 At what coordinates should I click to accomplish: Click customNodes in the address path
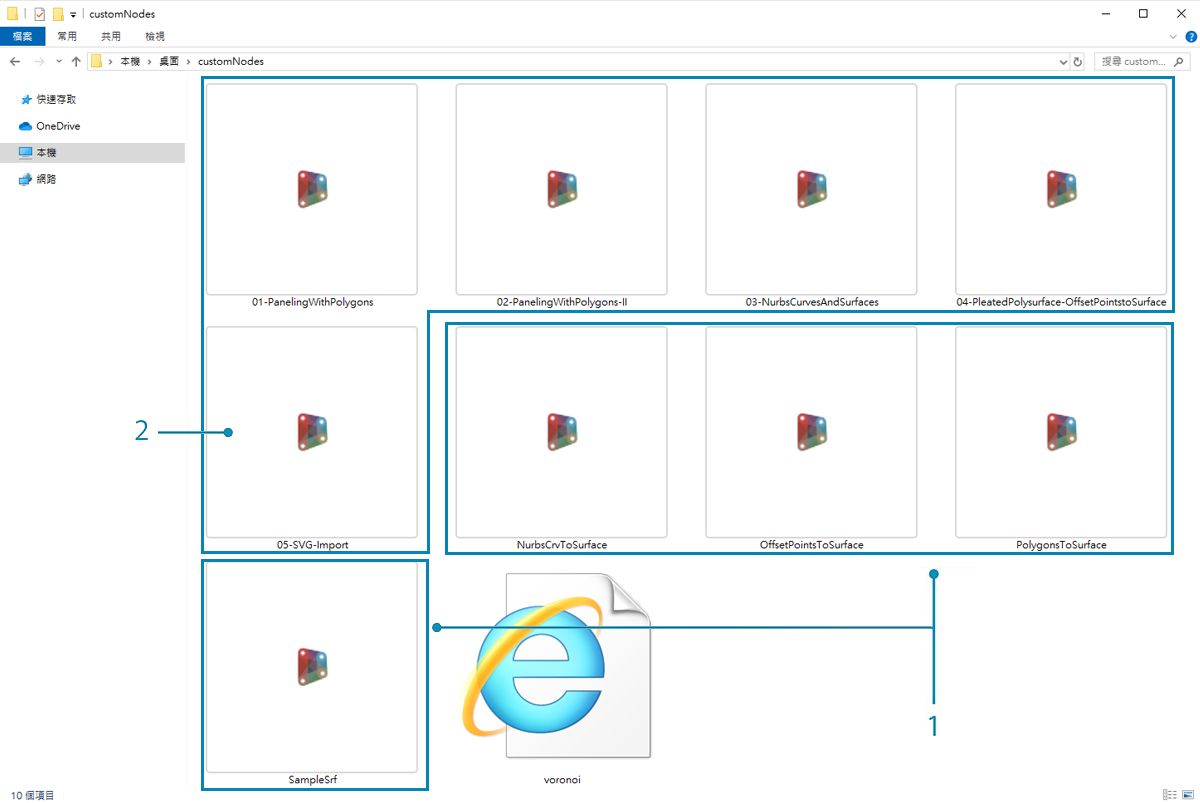tap(231, 61)
